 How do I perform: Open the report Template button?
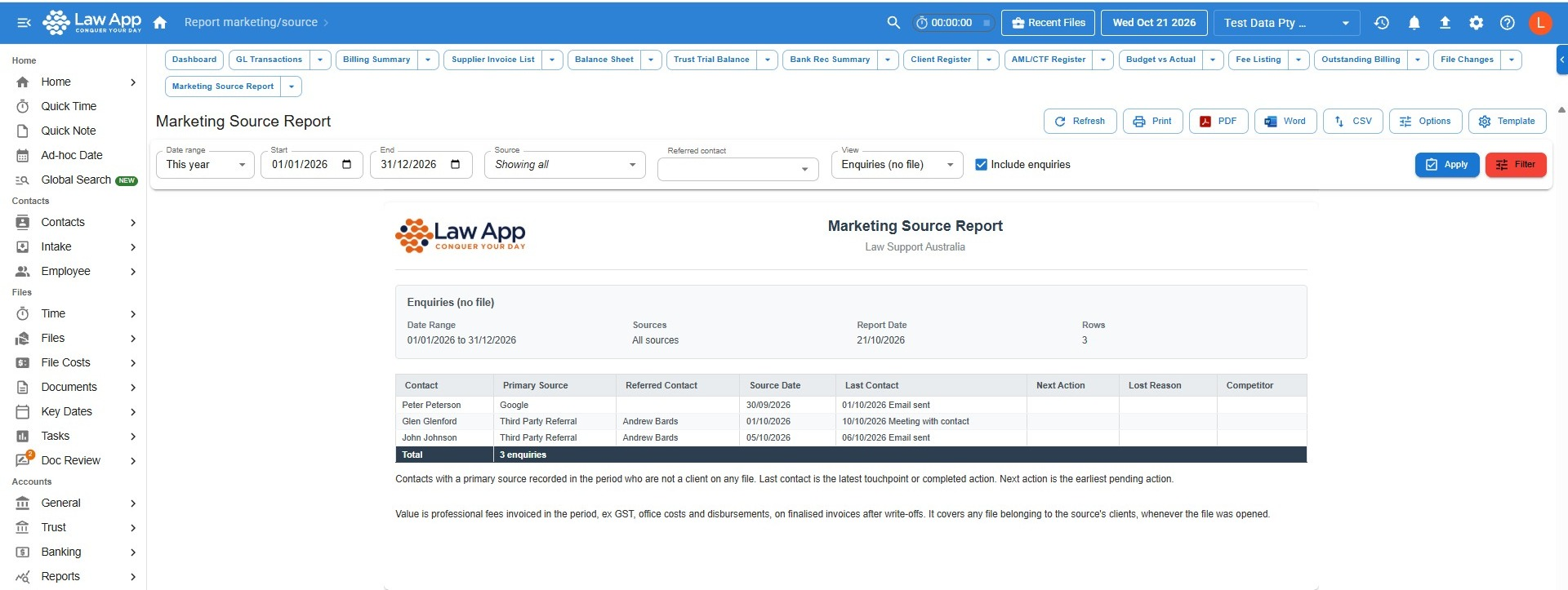click(x=1507, y=121)
